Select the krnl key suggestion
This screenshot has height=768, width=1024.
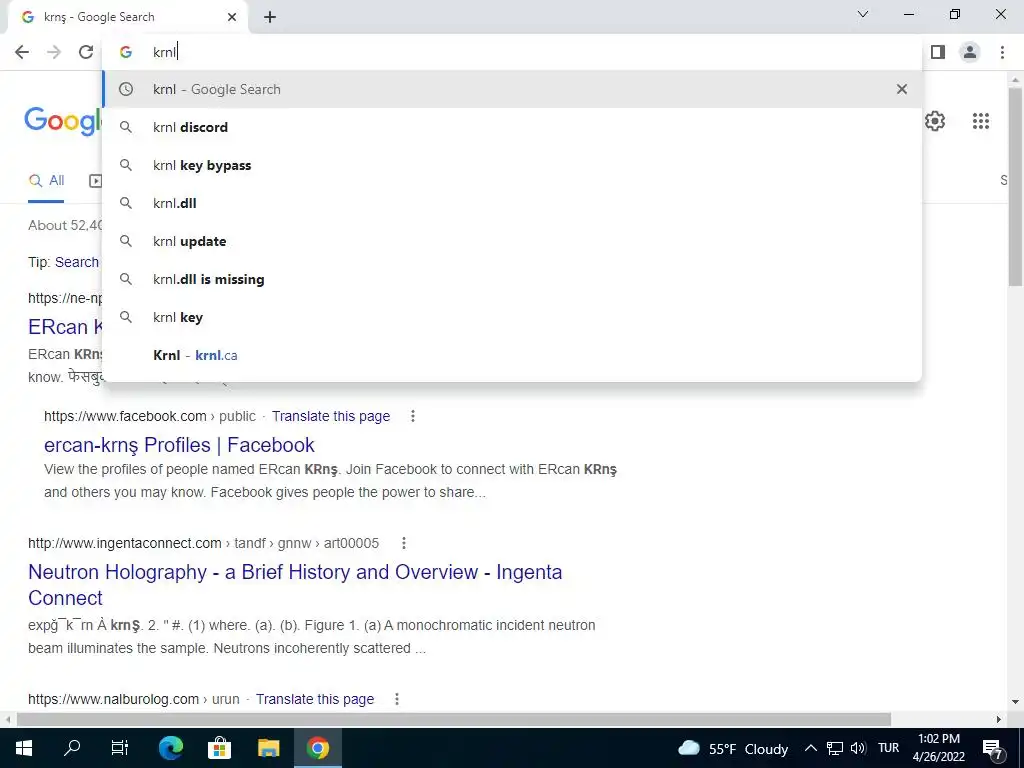coord(512,317)
